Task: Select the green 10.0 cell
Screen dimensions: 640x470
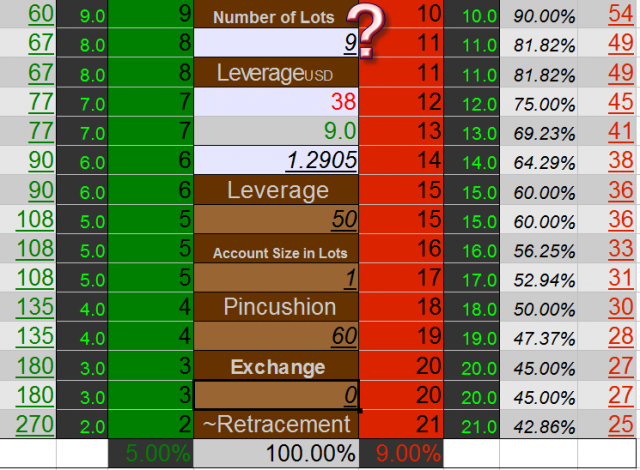Action: coord(471,14)
